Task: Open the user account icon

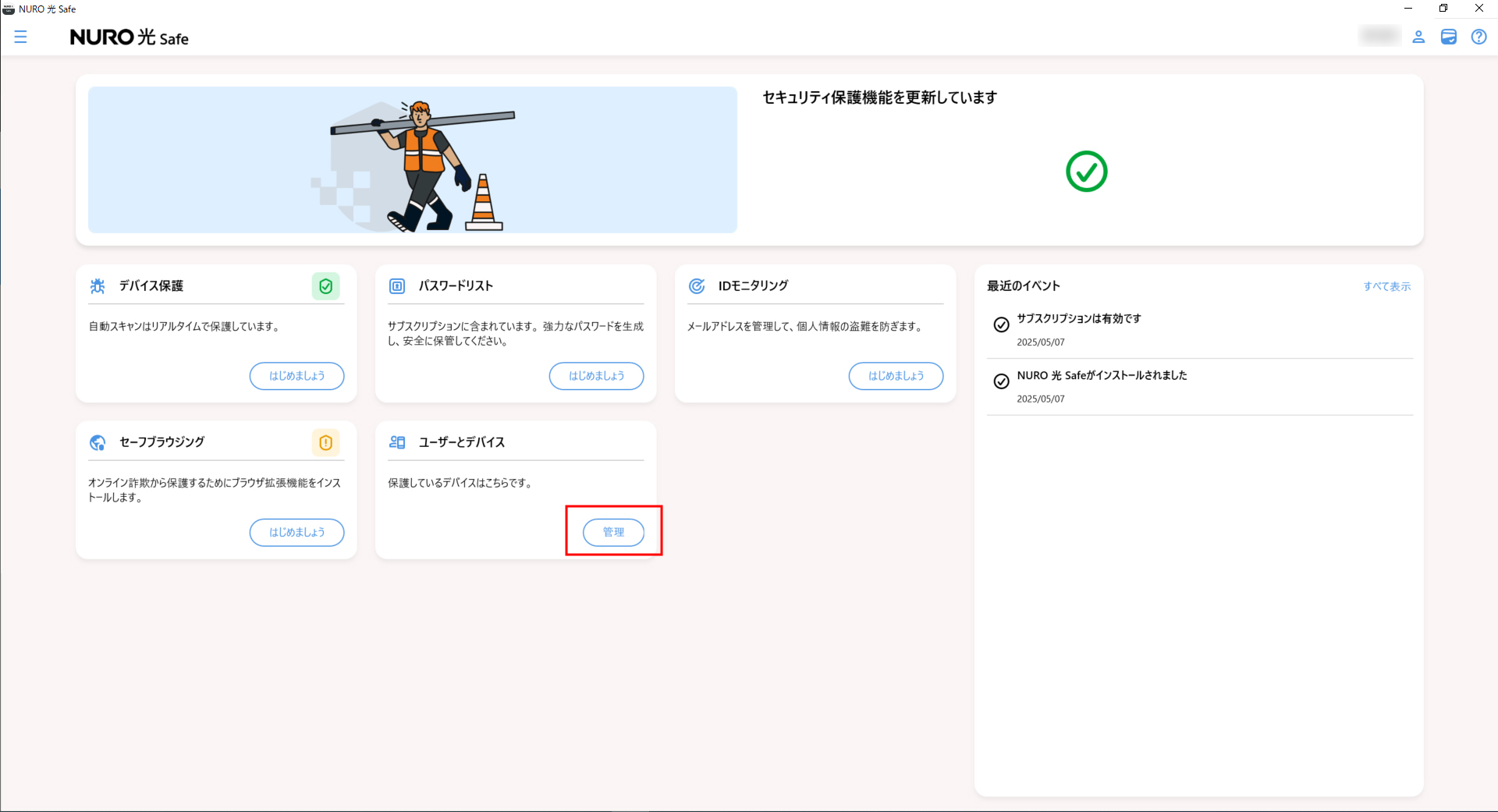Action: [x=1418, y=37]
